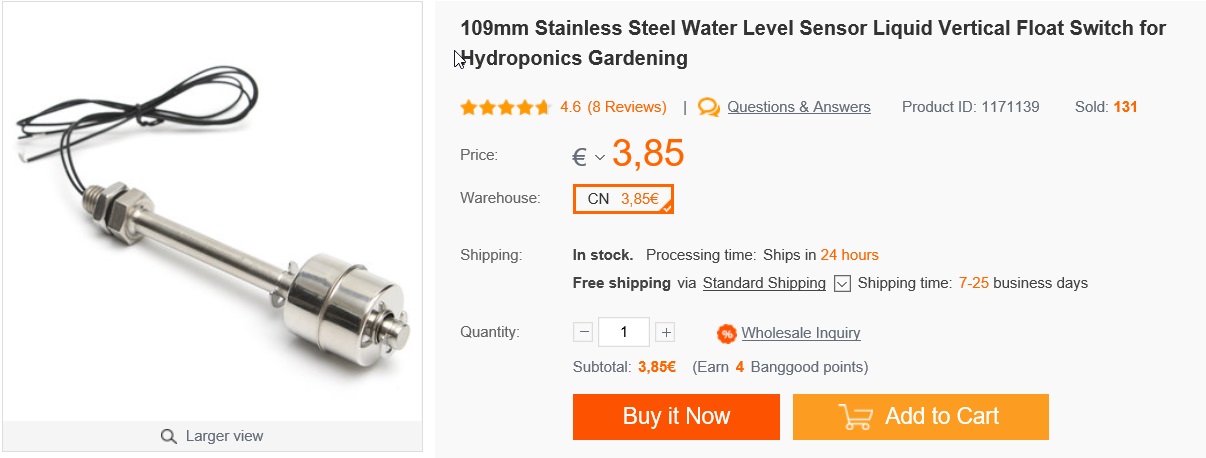Screen dimensions: 1206x458
Task: Open the Wholesale Inquiry link
Action: [x=800, y=333]
